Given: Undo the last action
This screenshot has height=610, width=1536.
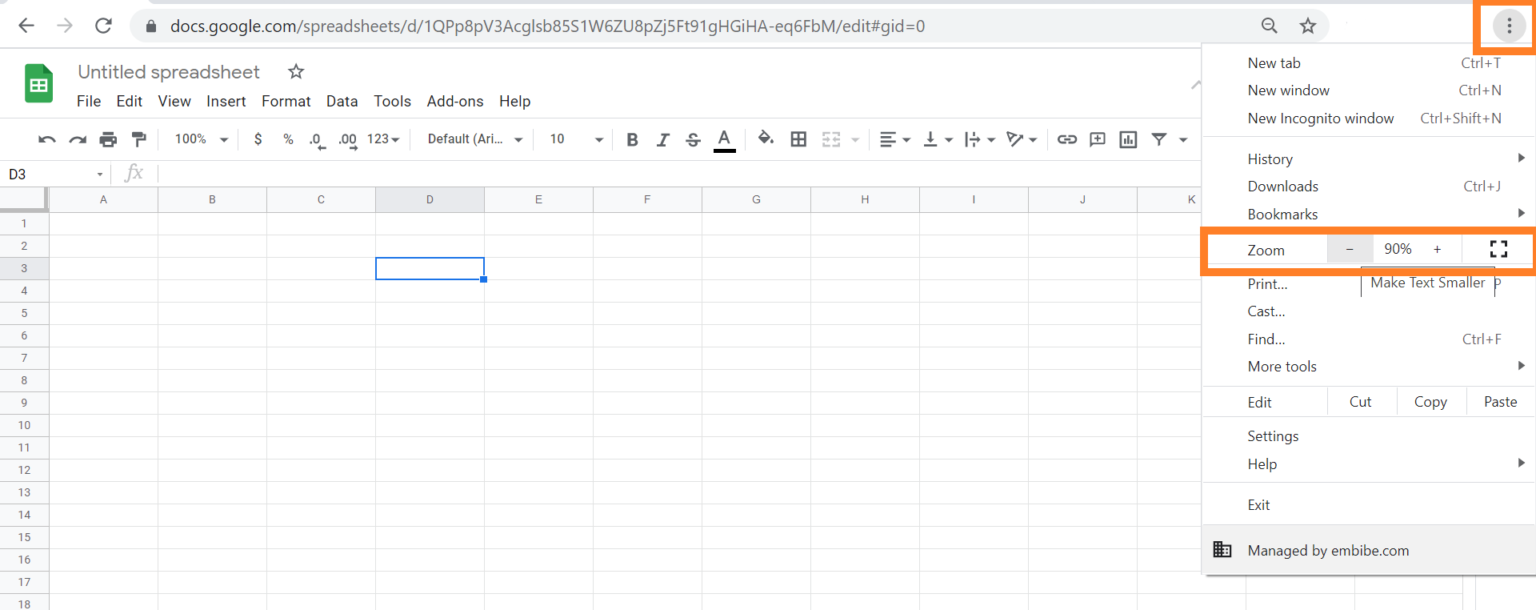Looking at the screenshot, I should pos(47,139).
